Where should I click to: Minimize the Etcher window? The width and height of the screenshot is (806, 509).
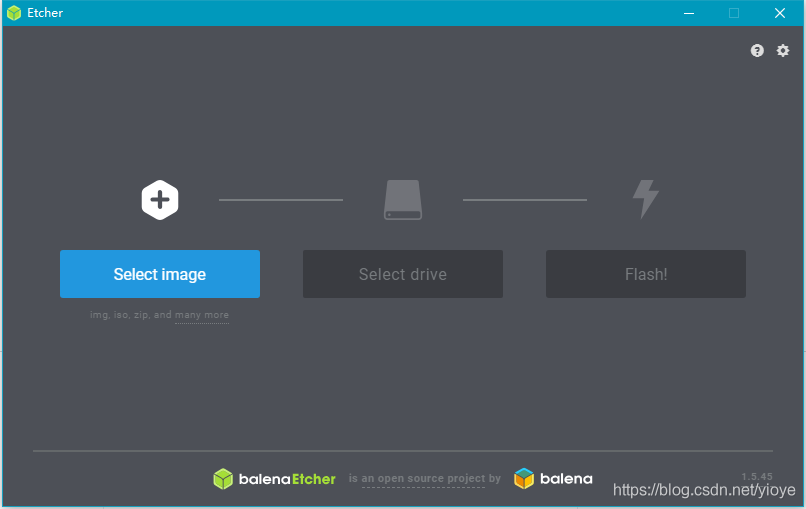tap(689, 13)
